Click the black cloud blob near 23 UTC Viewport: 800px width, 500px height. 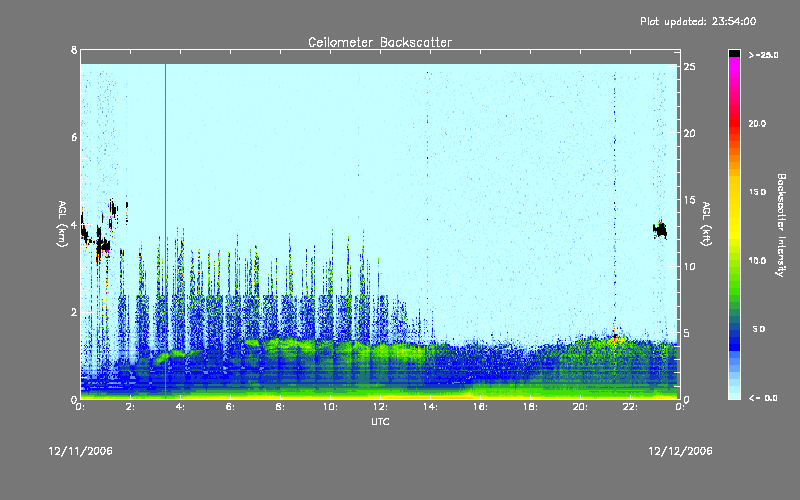tap(660, 230)
